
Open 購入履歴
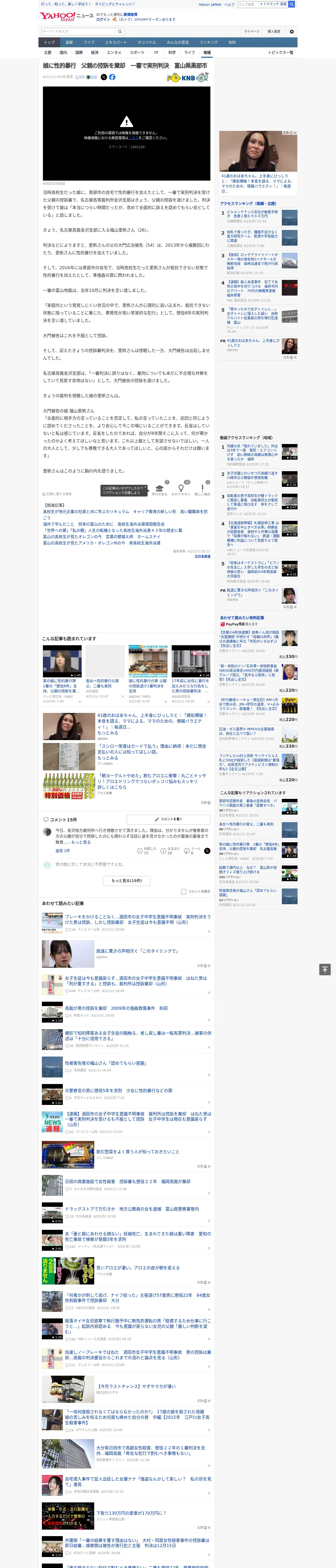(274, 31)
